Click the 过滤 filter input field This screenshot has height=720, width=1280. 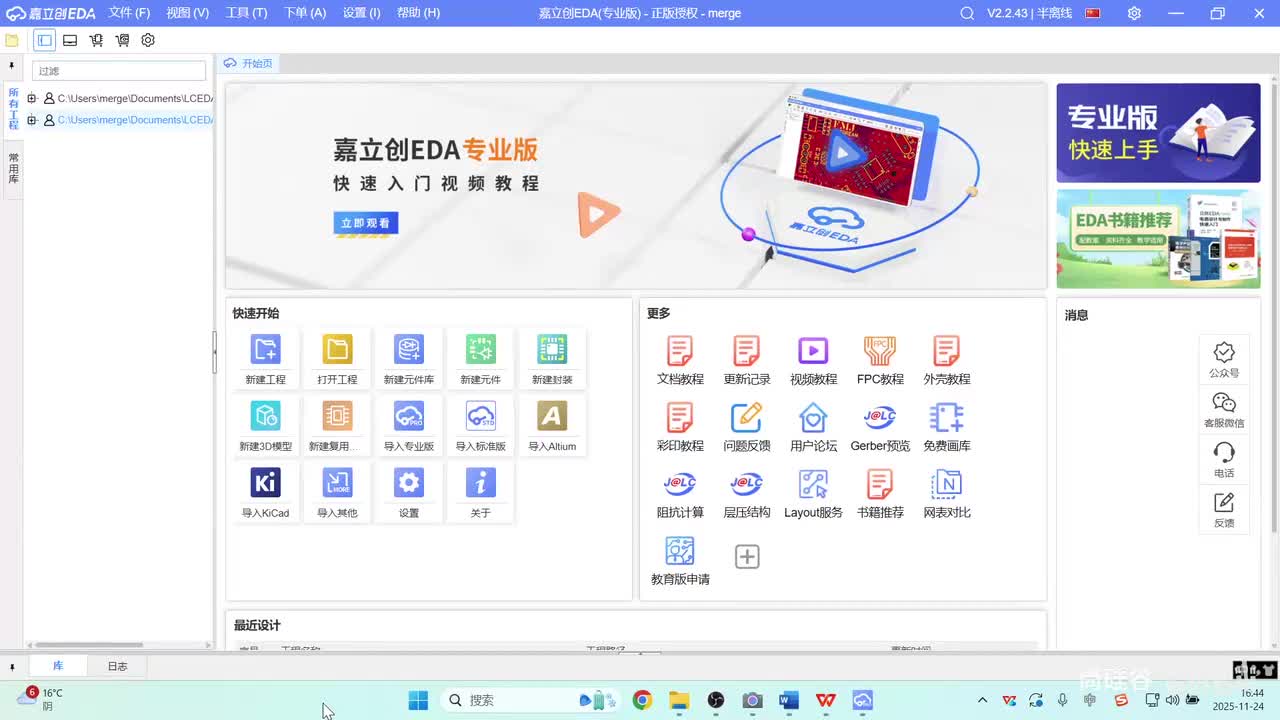119,71
